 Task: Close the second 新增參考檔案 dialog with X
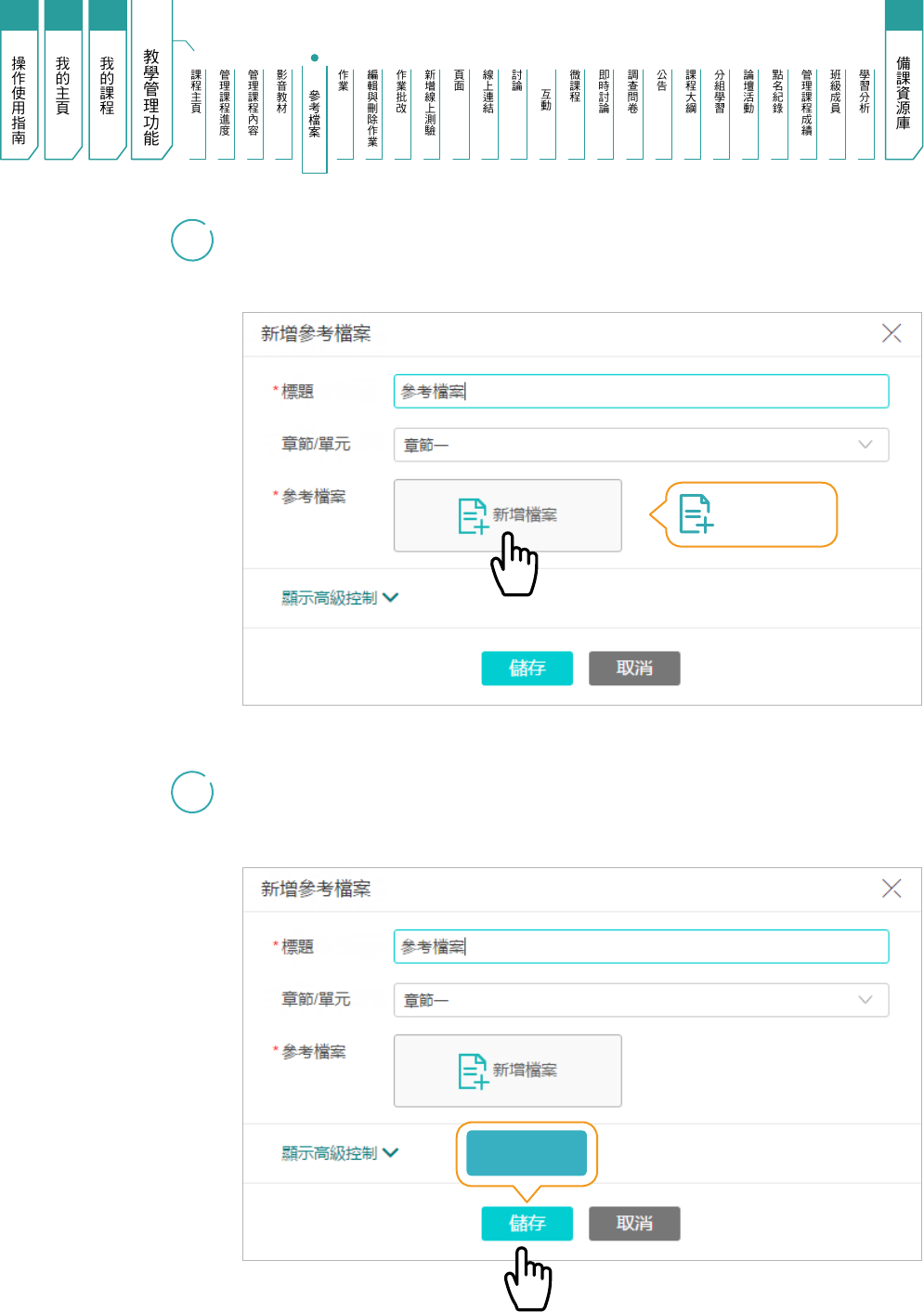tap(891, 889)
